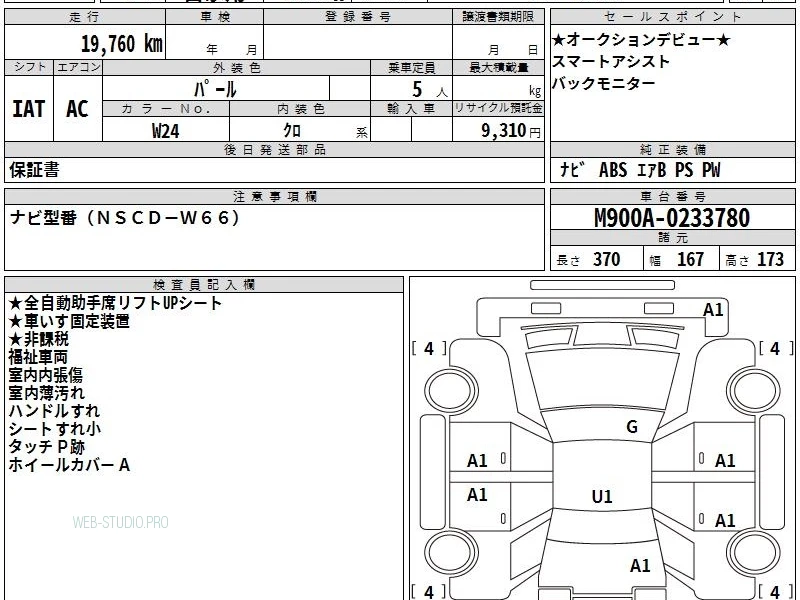
Task: Click A1 mark on rear hatch
Action: [x=640, y=565]
